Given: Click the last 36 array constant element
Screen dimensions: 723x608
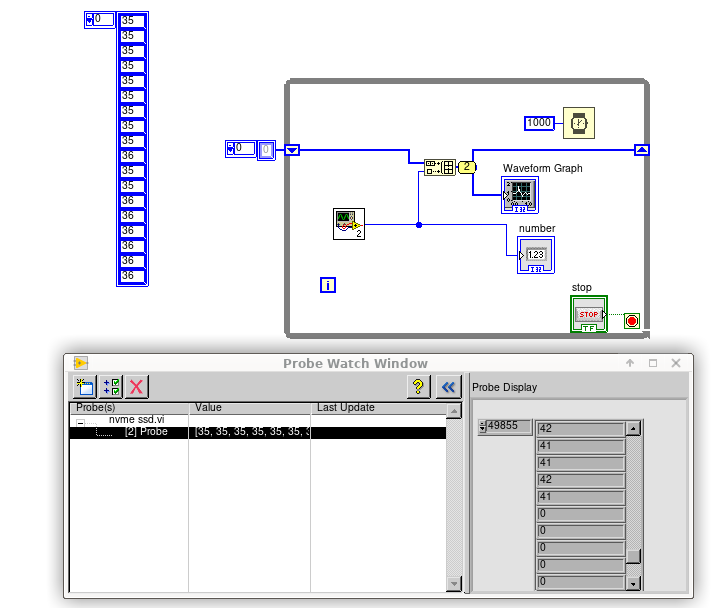Looking at the screenshot, I should coord(133,276).
